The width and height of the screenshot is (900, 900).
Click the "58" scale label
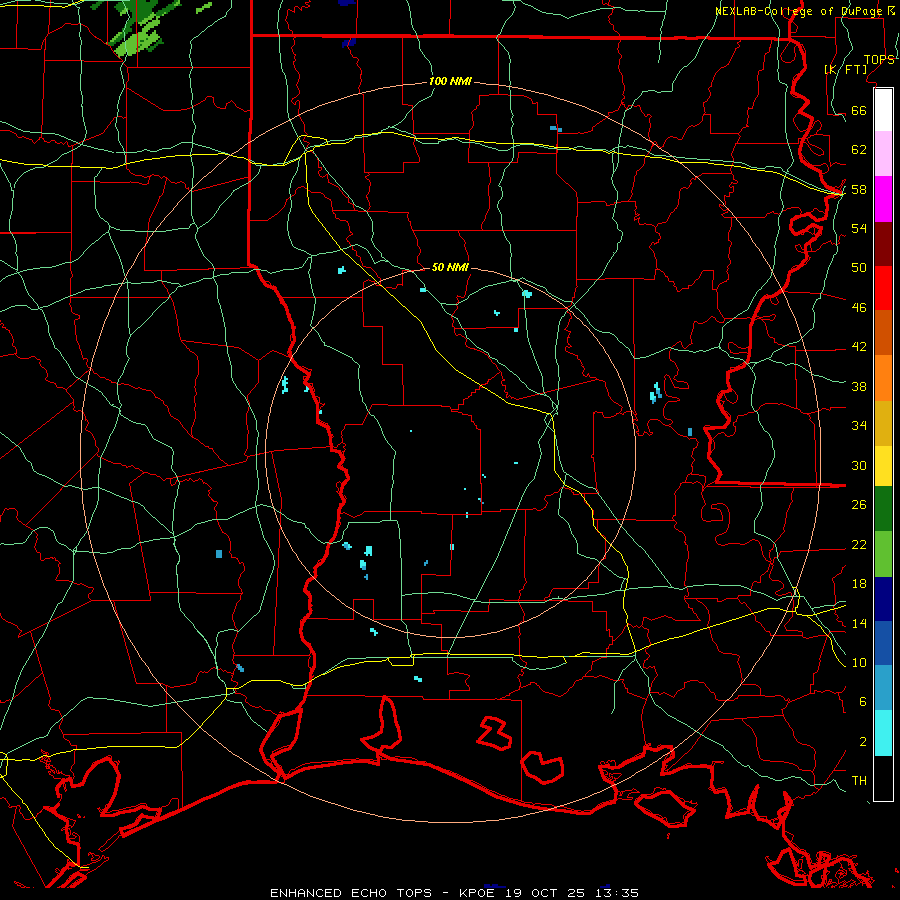tap(859, 189)
